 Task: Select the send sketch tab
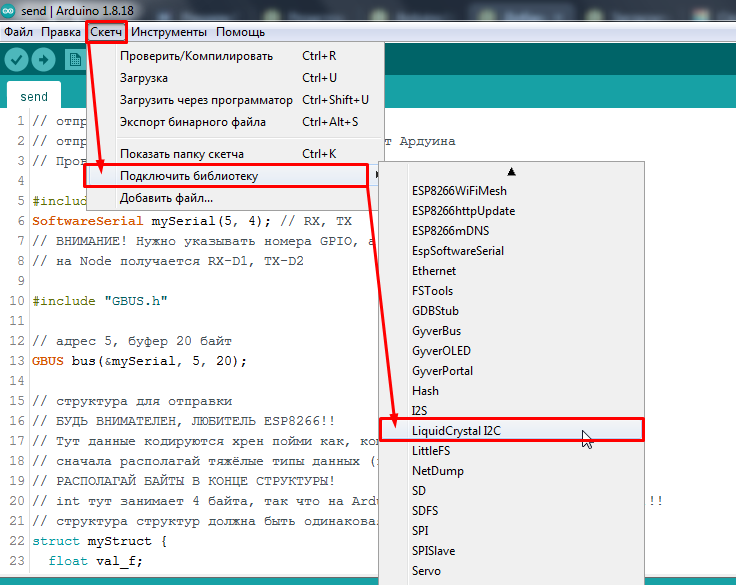34,97
